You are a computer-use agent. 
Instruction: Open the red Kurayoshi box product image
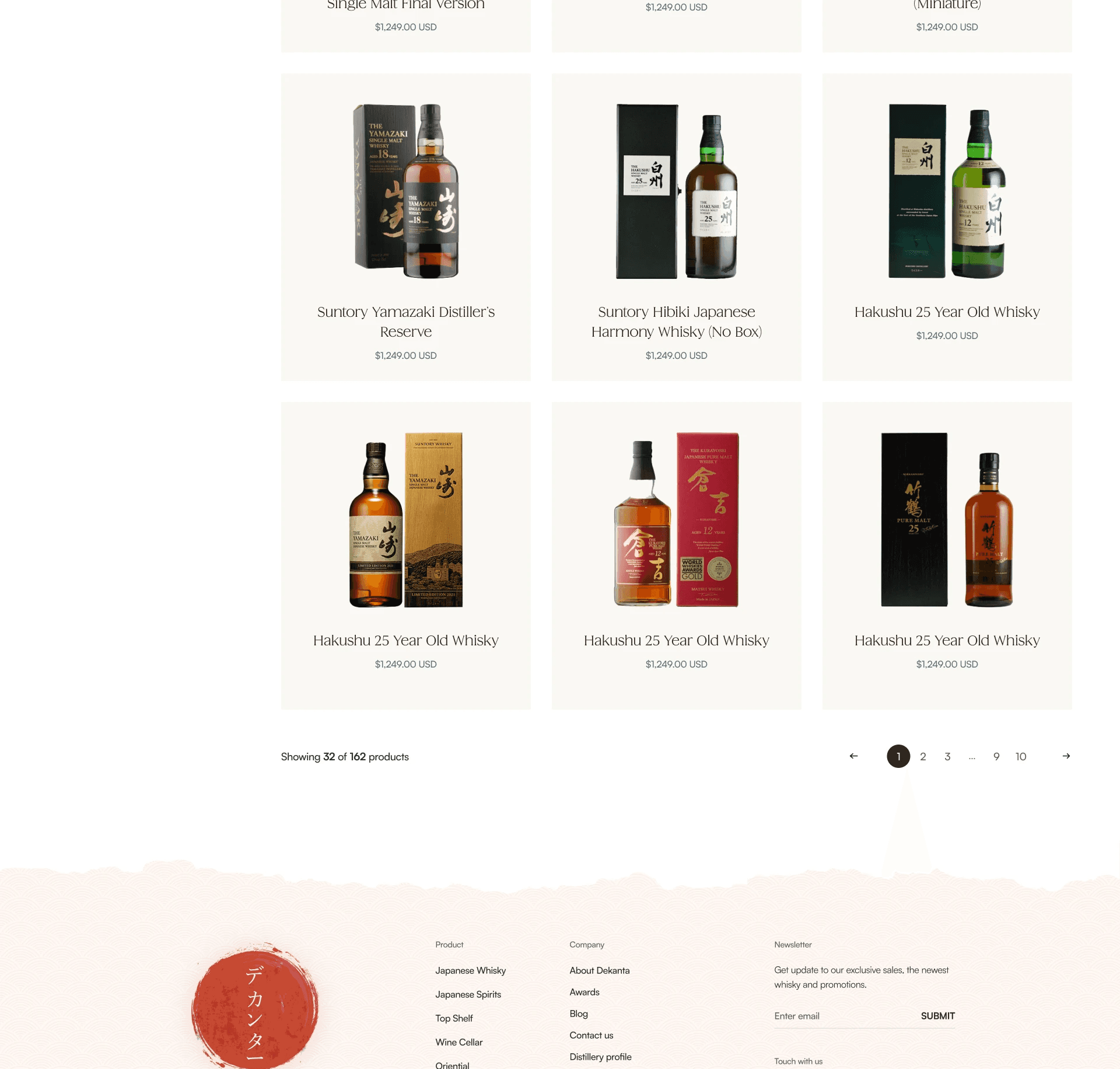(677, 519)
